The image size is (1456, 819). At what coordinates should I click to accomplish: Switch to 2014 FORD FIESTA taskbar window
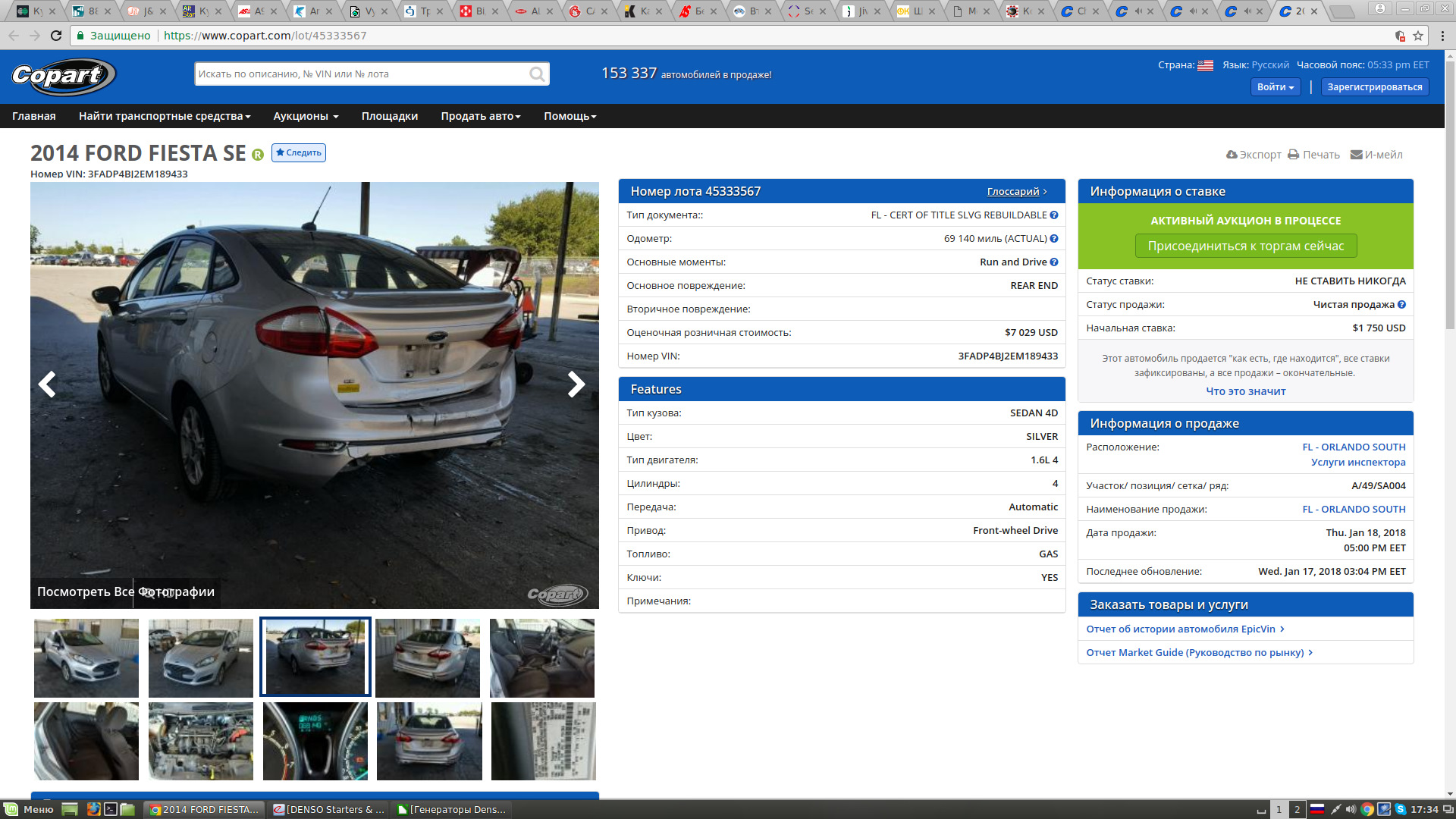204,809
